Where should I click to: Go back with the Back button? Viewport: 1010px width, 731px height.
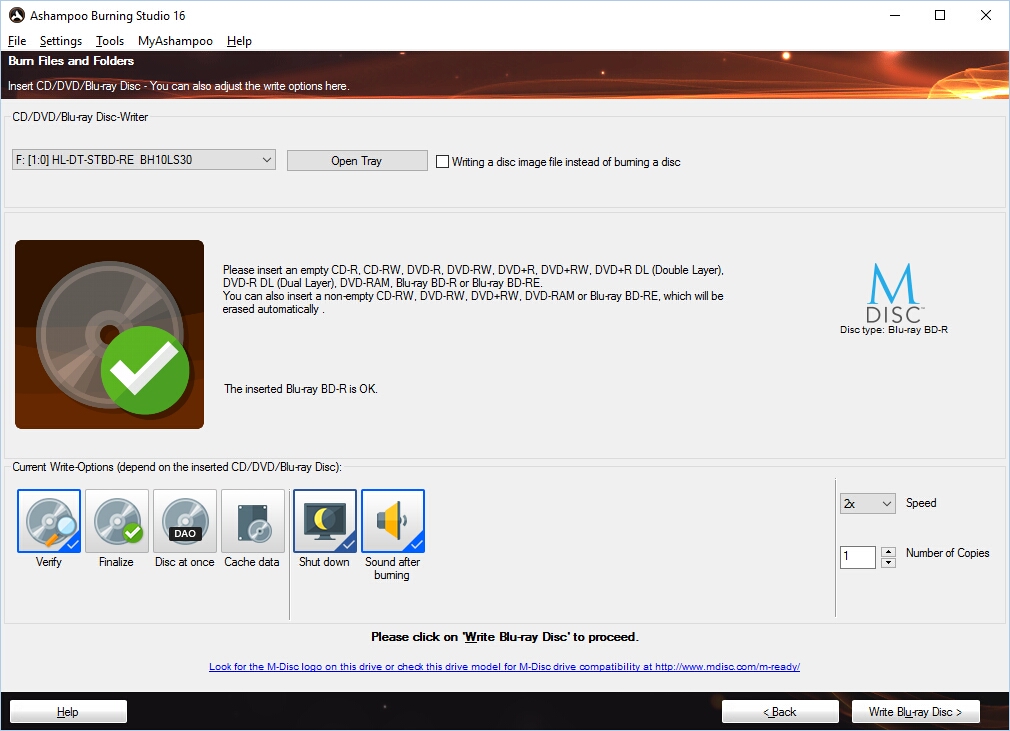pos(780,712)
